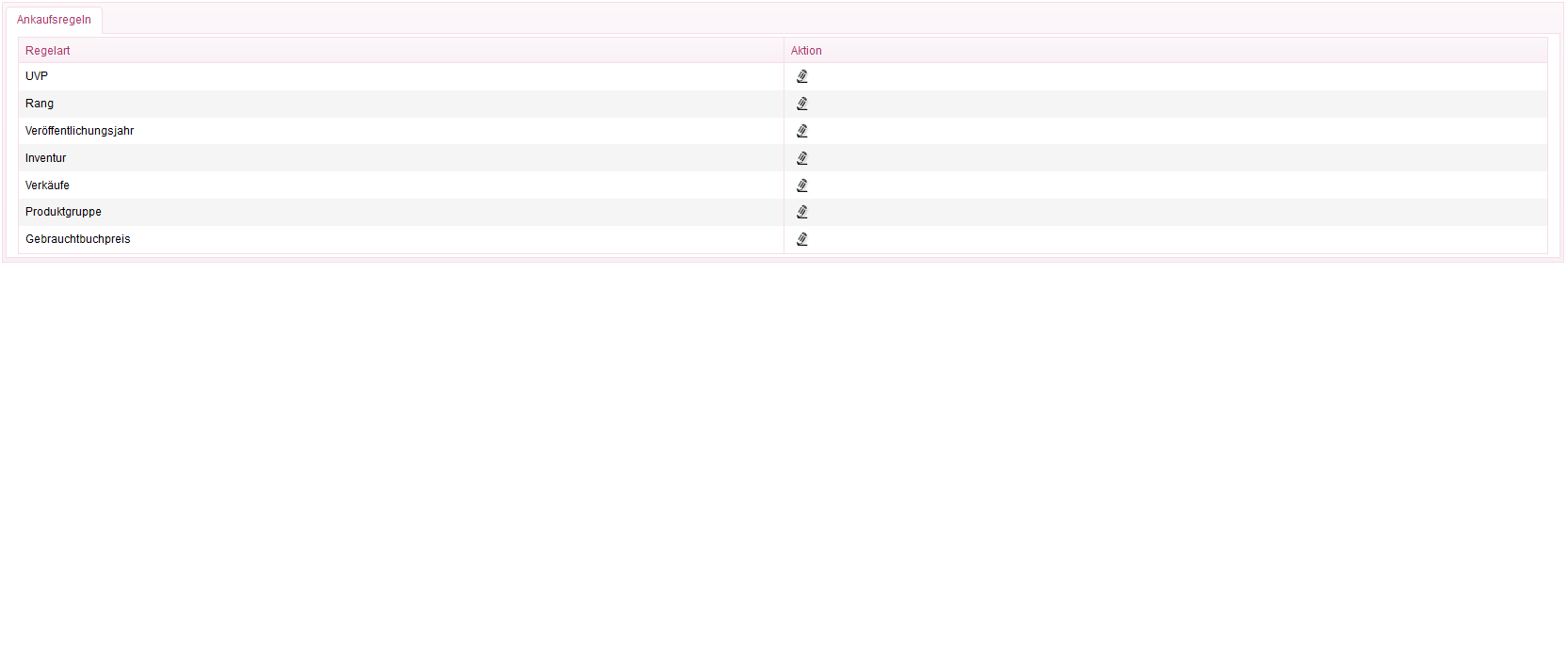Viewport: 1568px width, 660px height.
Task: Edit the Rang rule
Action: (802, 104)
